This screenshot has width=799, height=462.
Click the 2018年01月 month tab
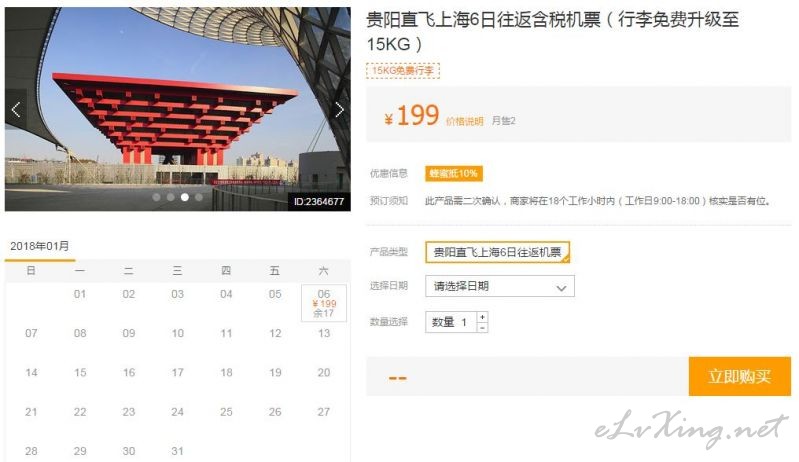(x=40, y=247)
